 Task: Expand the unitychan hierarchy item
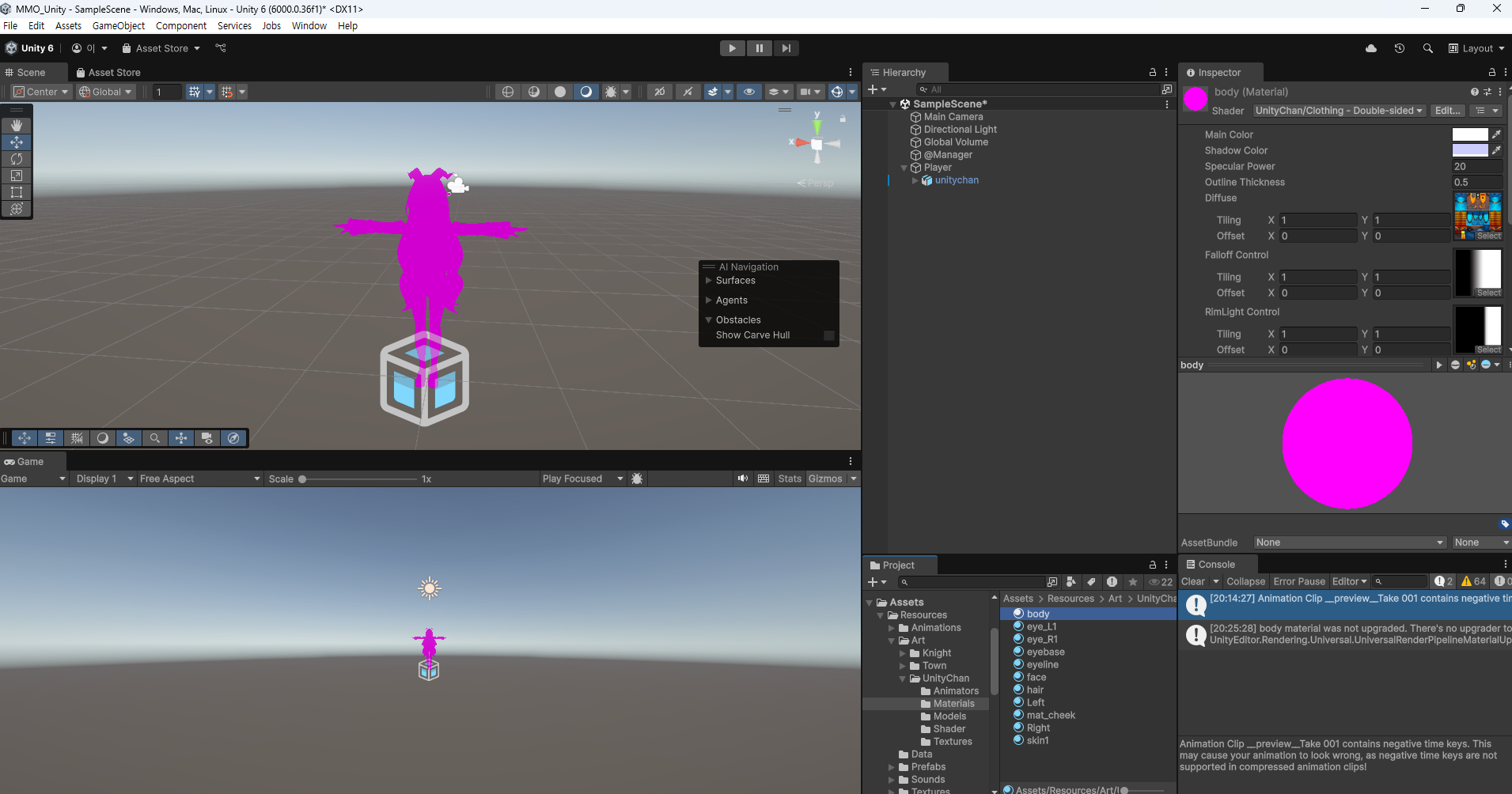[x=915, y=180]
